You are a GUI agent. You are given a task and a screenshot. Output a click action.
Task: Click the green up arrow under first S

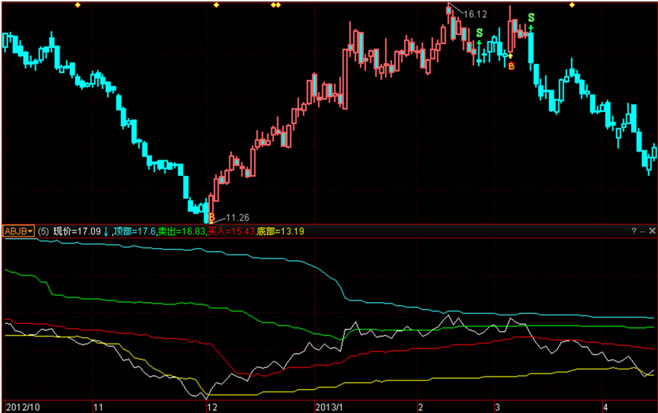tap(479, 43)
